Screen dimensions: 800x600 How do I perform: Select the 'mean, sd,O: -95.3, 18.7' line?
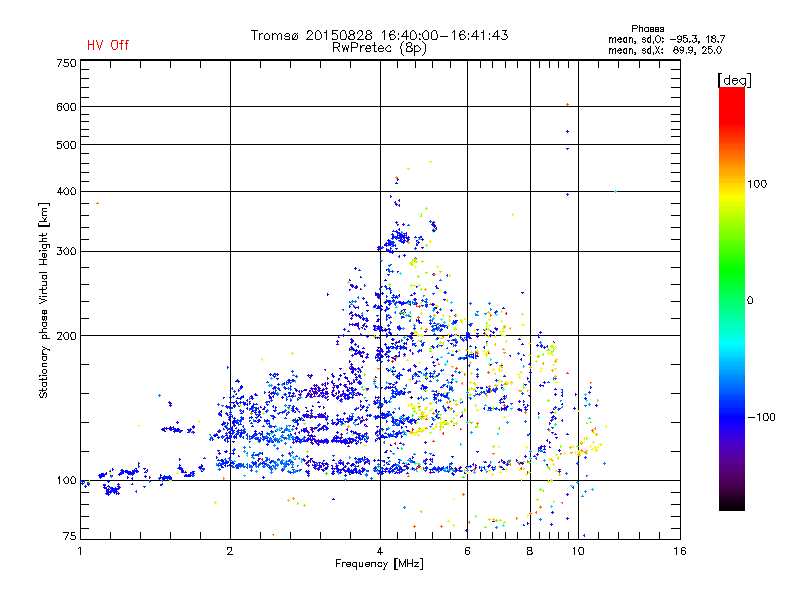click(666, 39)
